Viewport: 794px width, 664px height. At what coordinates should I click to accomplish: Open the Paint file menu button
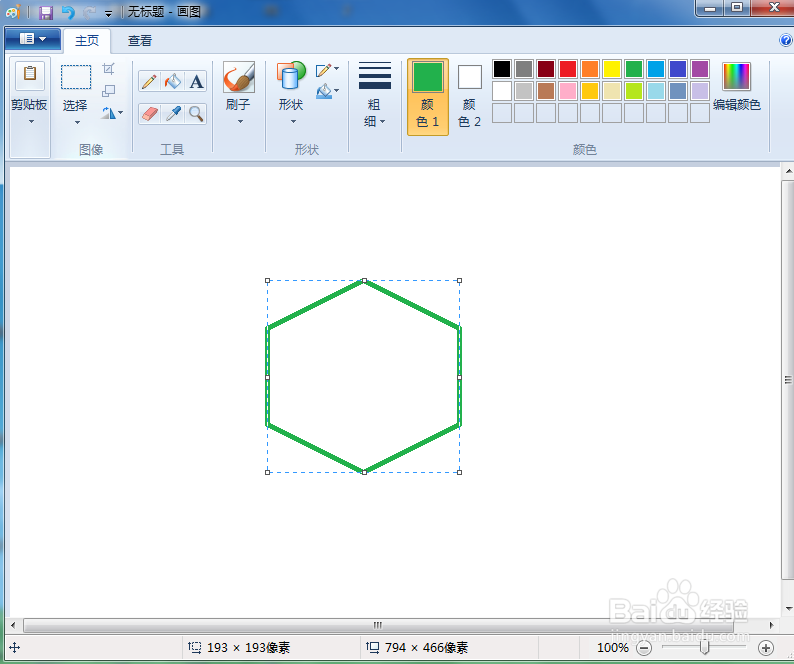pos(33,39)
